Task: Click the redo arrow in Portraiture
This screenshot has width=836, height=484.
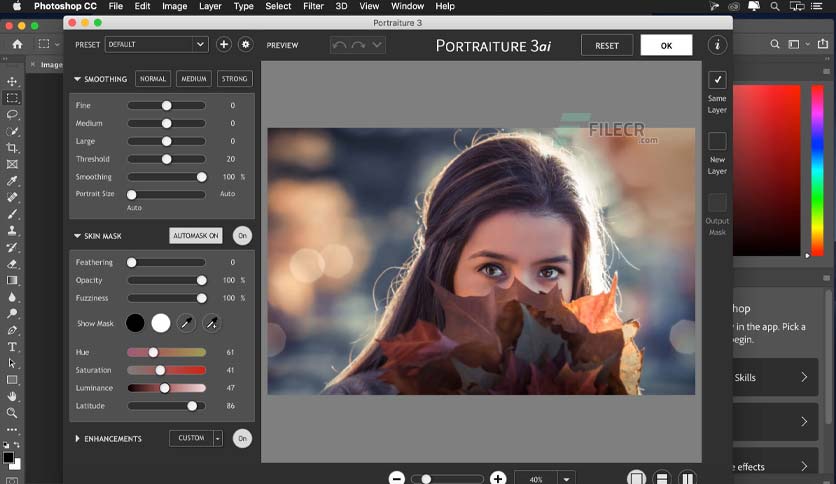Action: pos(358,45)
